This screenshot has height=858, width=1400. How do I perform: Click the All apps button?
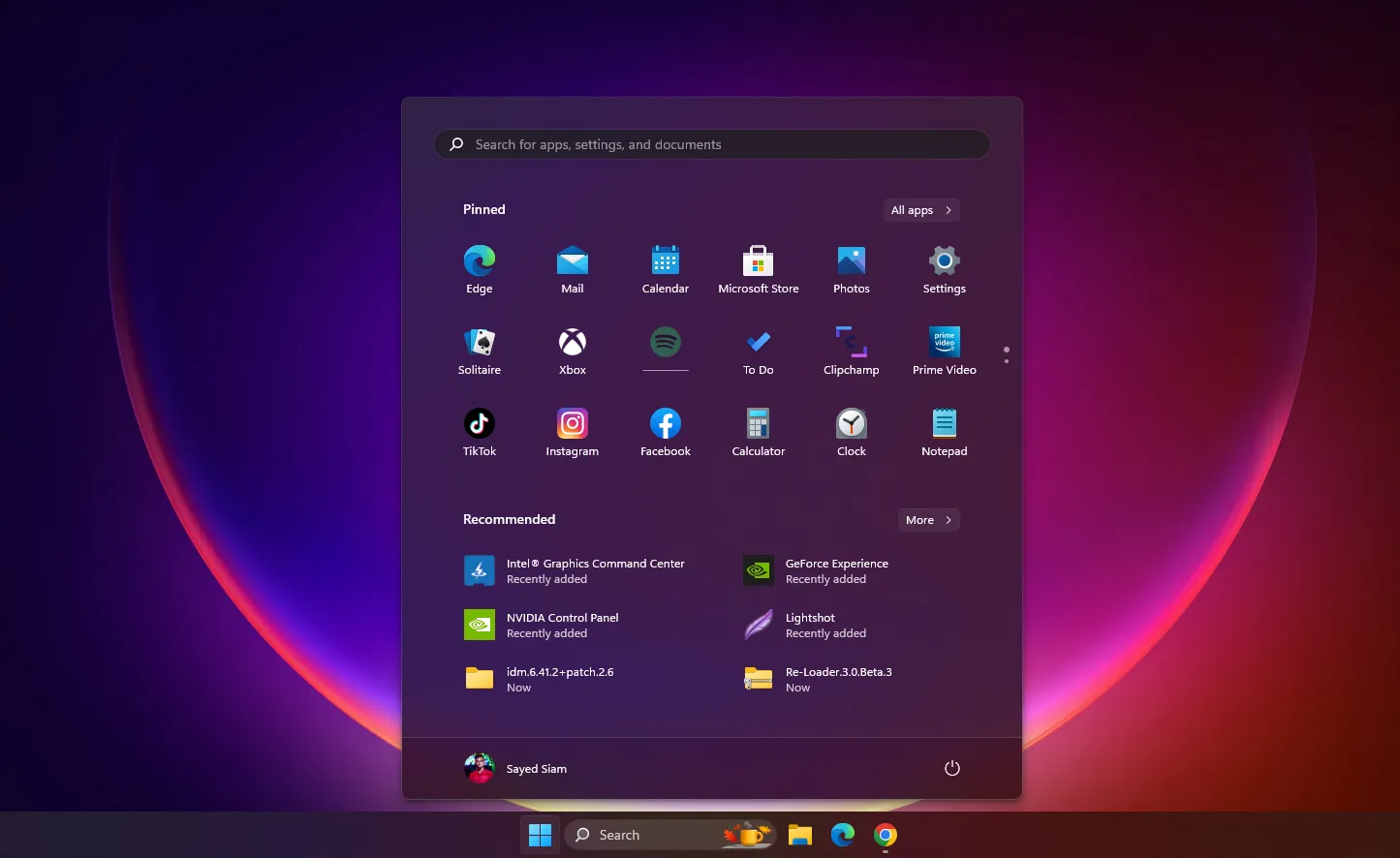921,210
